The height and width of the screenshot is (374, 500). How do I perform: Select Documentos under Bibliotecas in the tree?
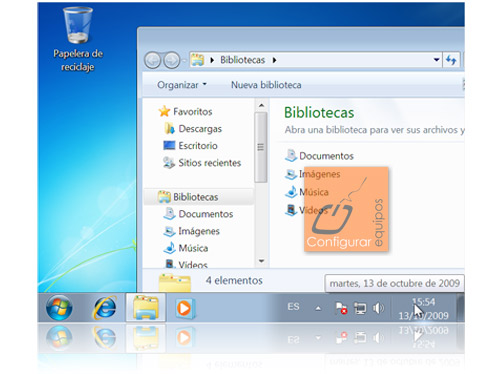pos(206,214)
